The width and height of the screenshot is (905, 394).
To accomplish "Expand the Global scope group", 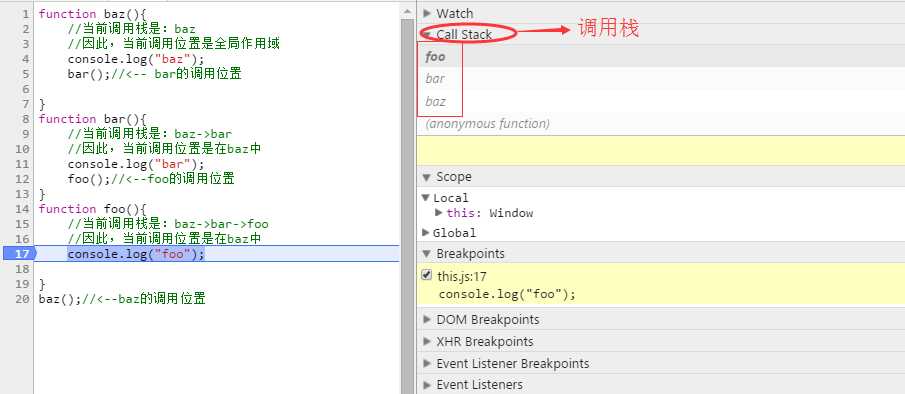I will pyautogui.click(x=426, y=232).
